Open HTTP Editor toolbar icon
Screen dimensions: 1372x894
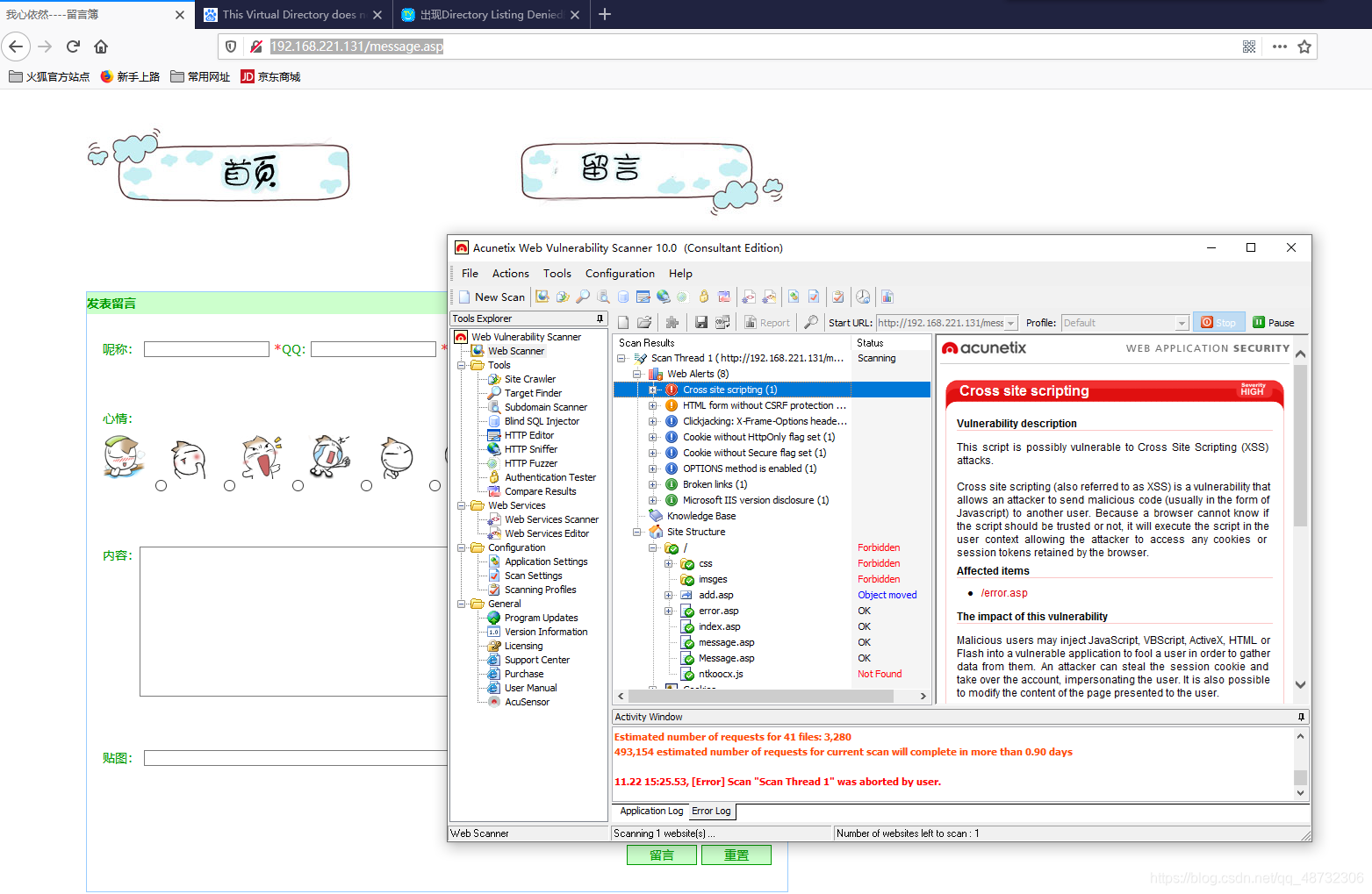point(643,297)
